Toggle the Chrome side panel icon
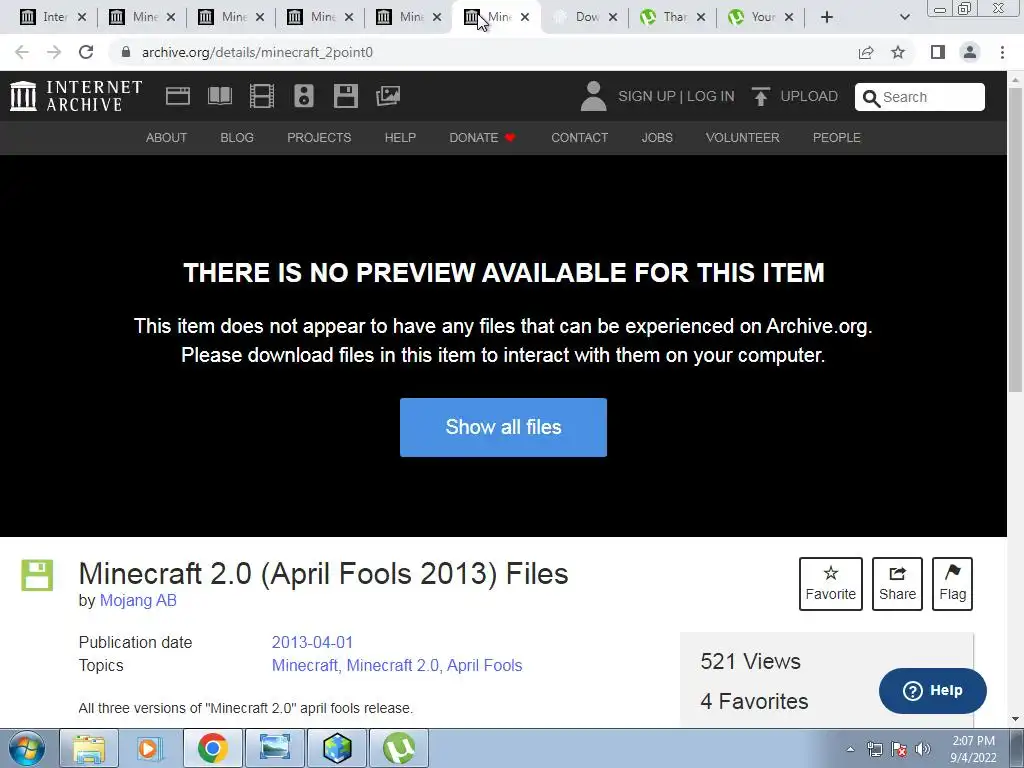The width and height of the screenshot is (1024, 768). pos(938,52)
